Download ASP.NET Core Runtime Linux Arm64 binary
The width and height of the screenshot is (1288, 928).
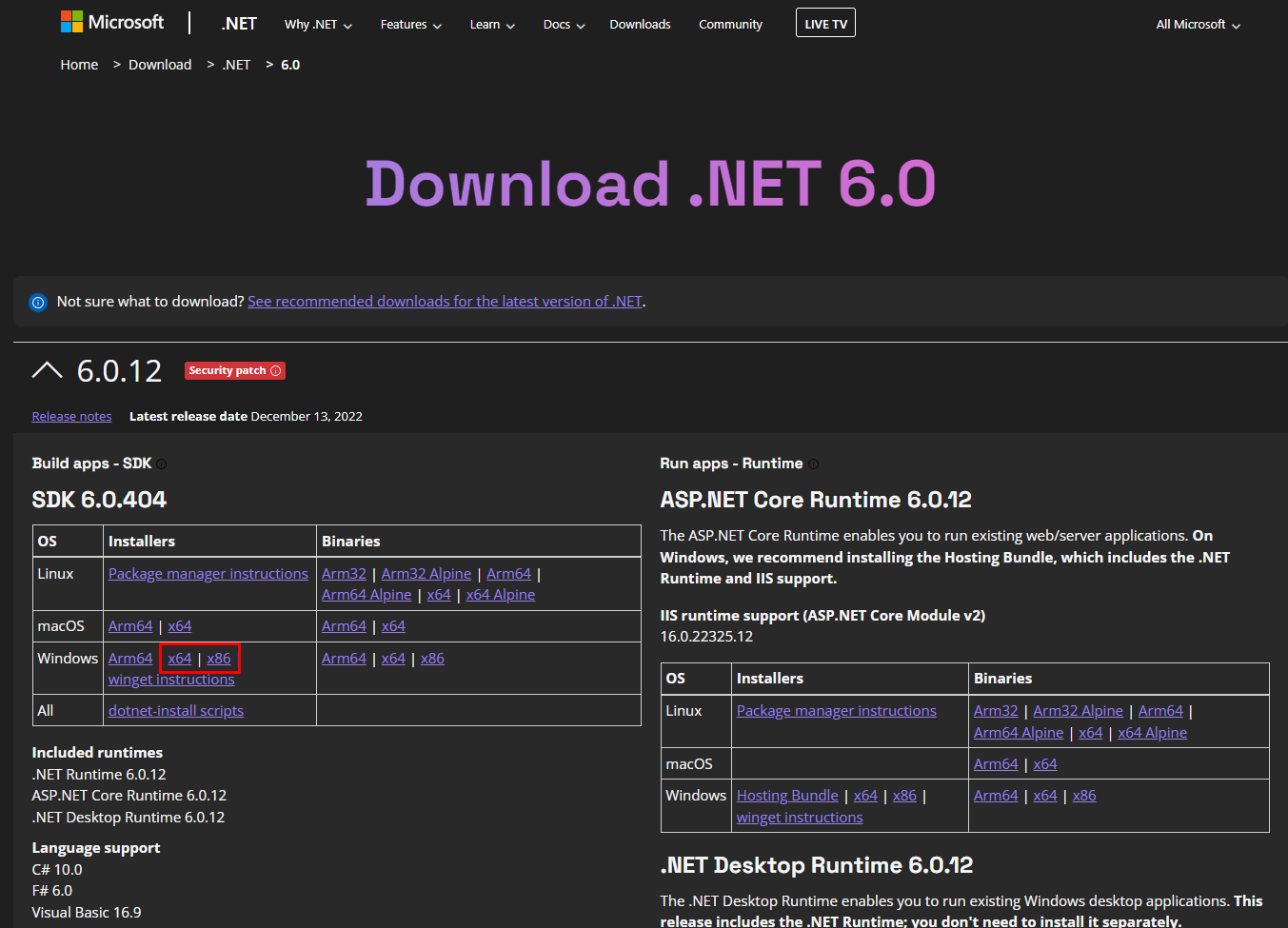(1160, 711)
